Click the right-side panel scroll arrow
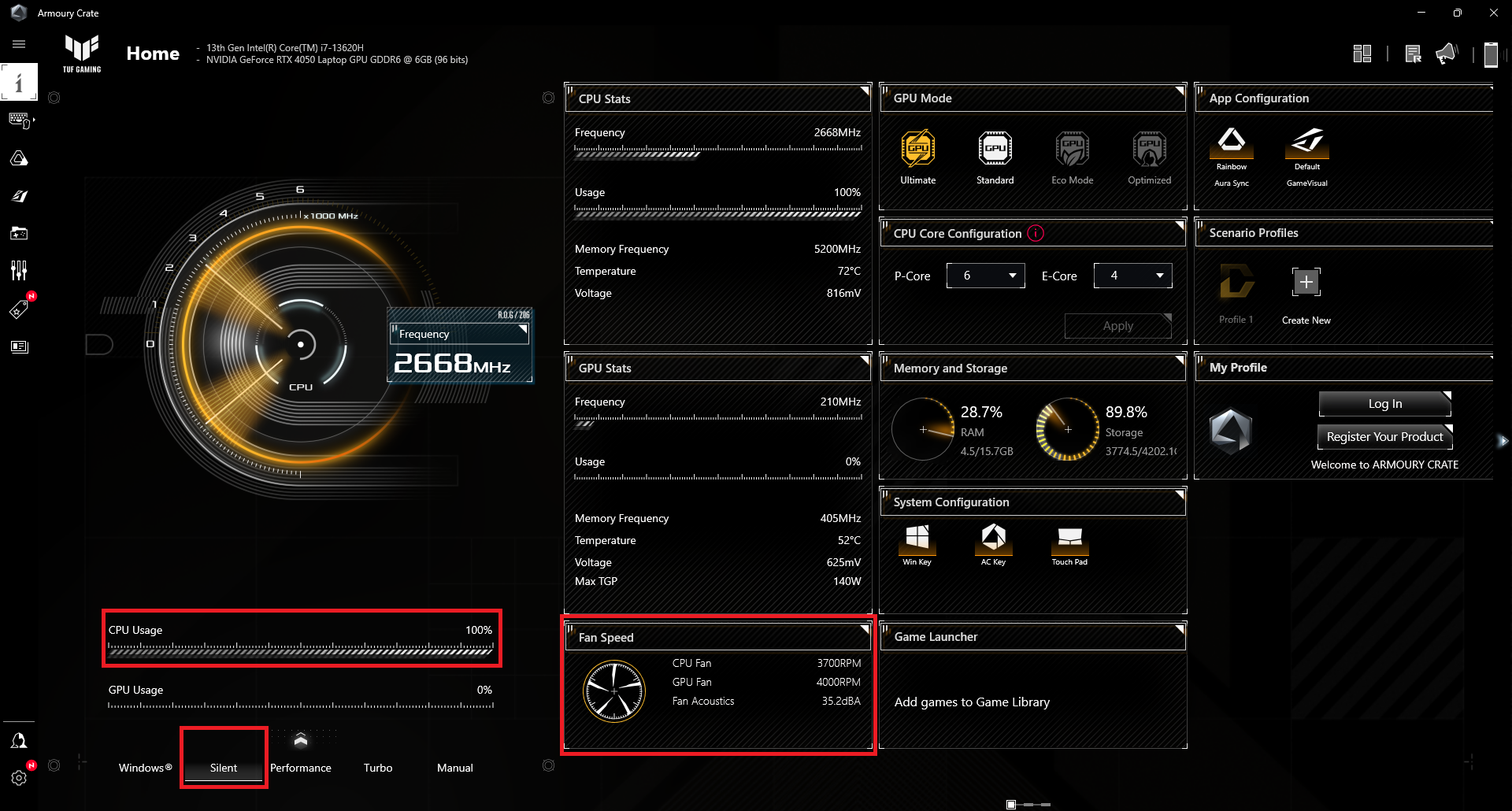1512x811 pixels. click(1503, 441)
